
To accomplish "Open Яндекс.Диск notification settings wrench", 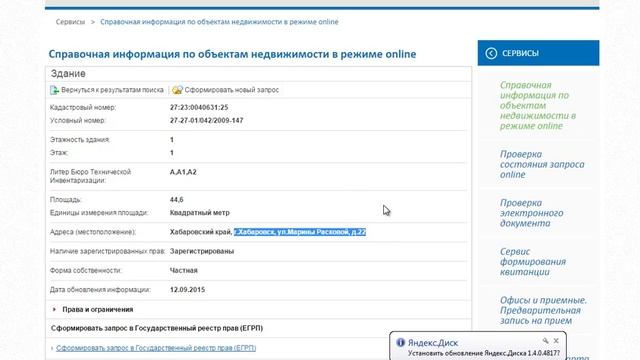I will click(545, 340).
